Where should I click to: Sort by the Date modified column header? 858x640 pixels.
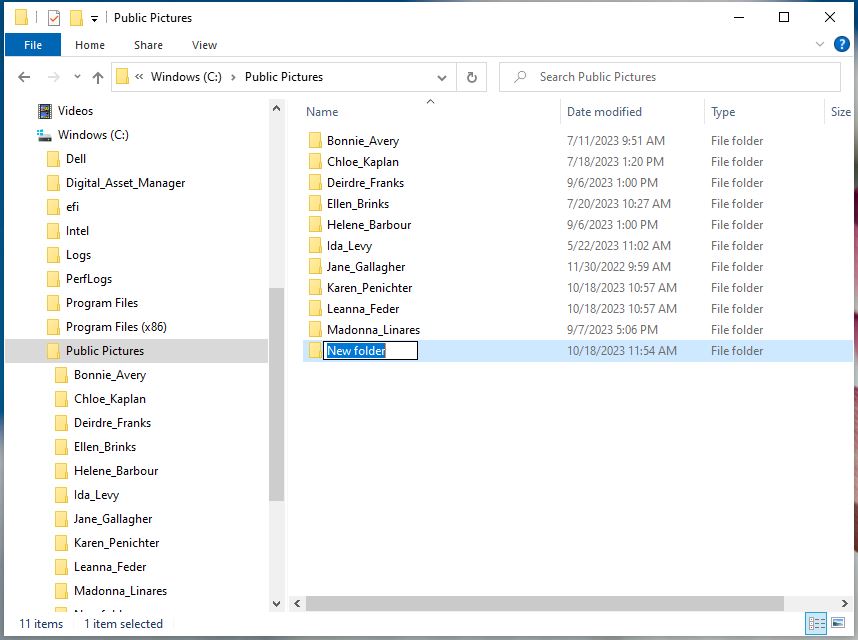[x=604, y=112]
